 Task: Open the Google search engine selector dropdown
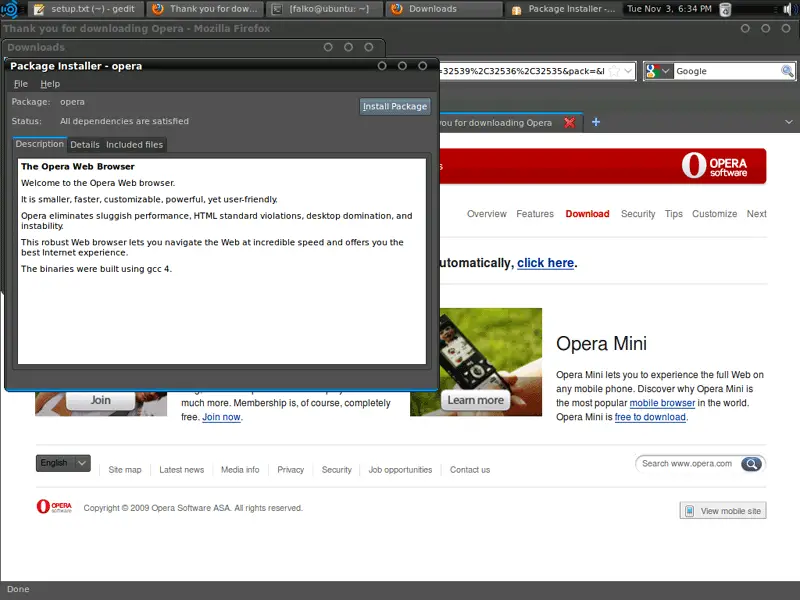(x=658, y=71)
